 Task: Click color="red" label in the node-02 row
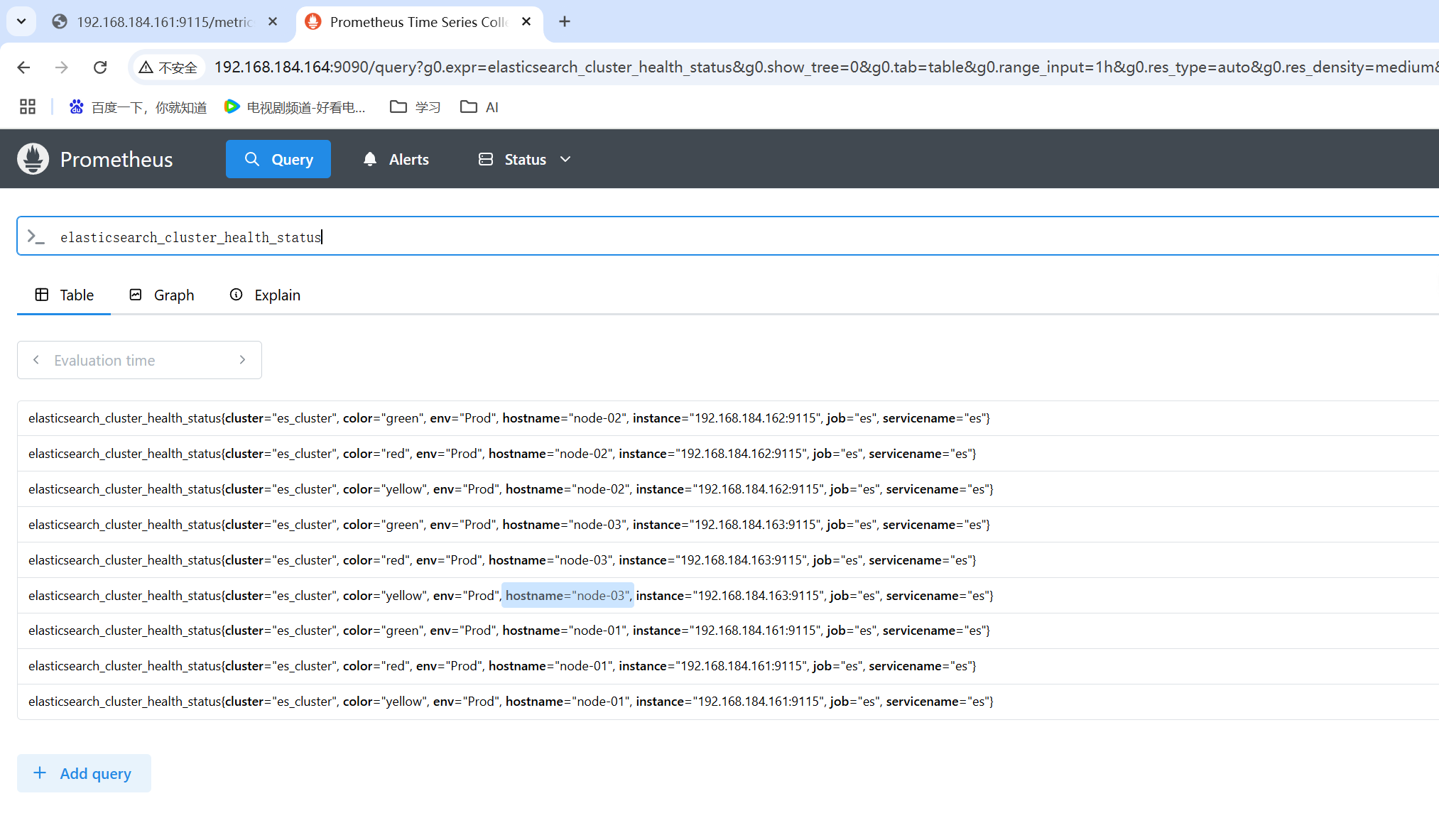coord(376,454)
